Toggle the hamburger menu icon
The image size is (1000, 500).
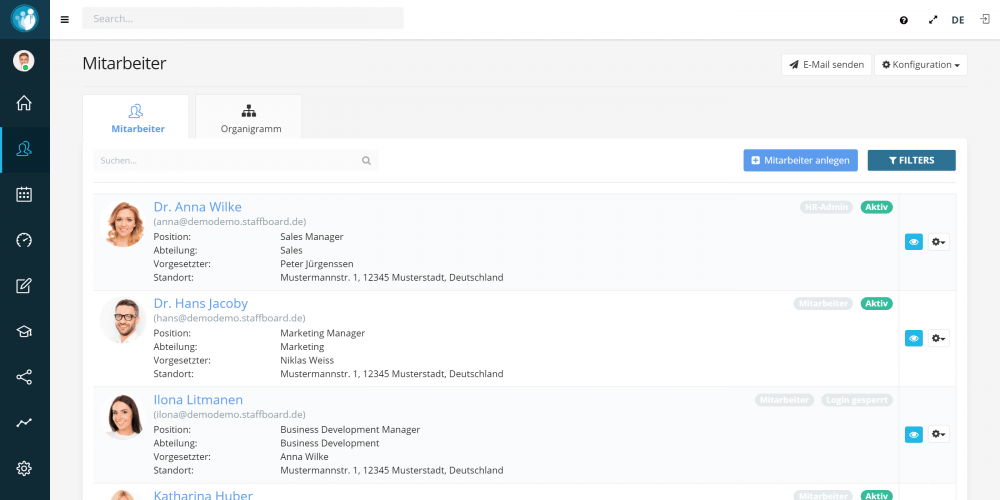[64, 19]
